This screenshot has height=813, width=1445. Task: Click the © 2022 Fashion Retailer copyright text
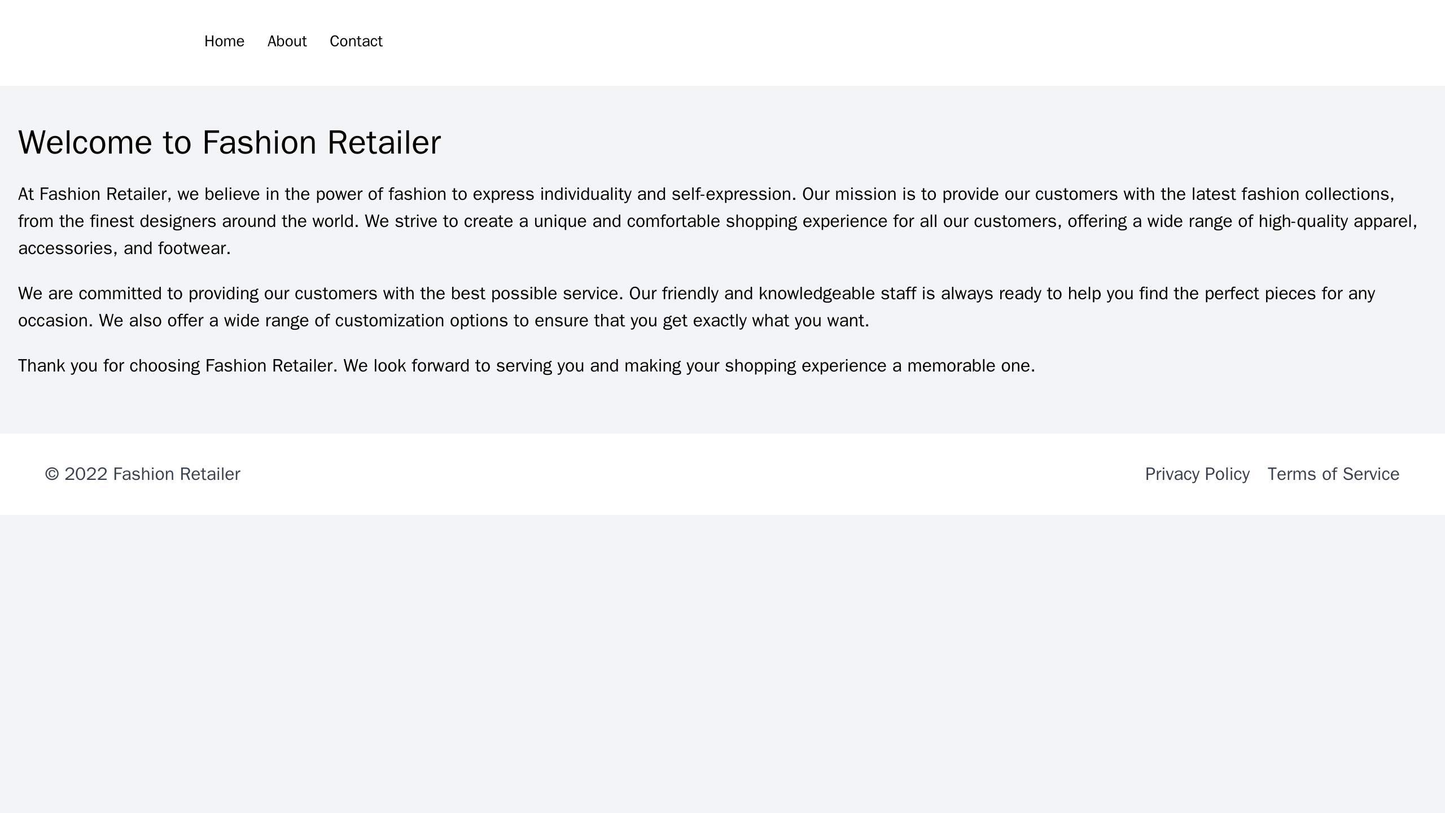(142, 474)
